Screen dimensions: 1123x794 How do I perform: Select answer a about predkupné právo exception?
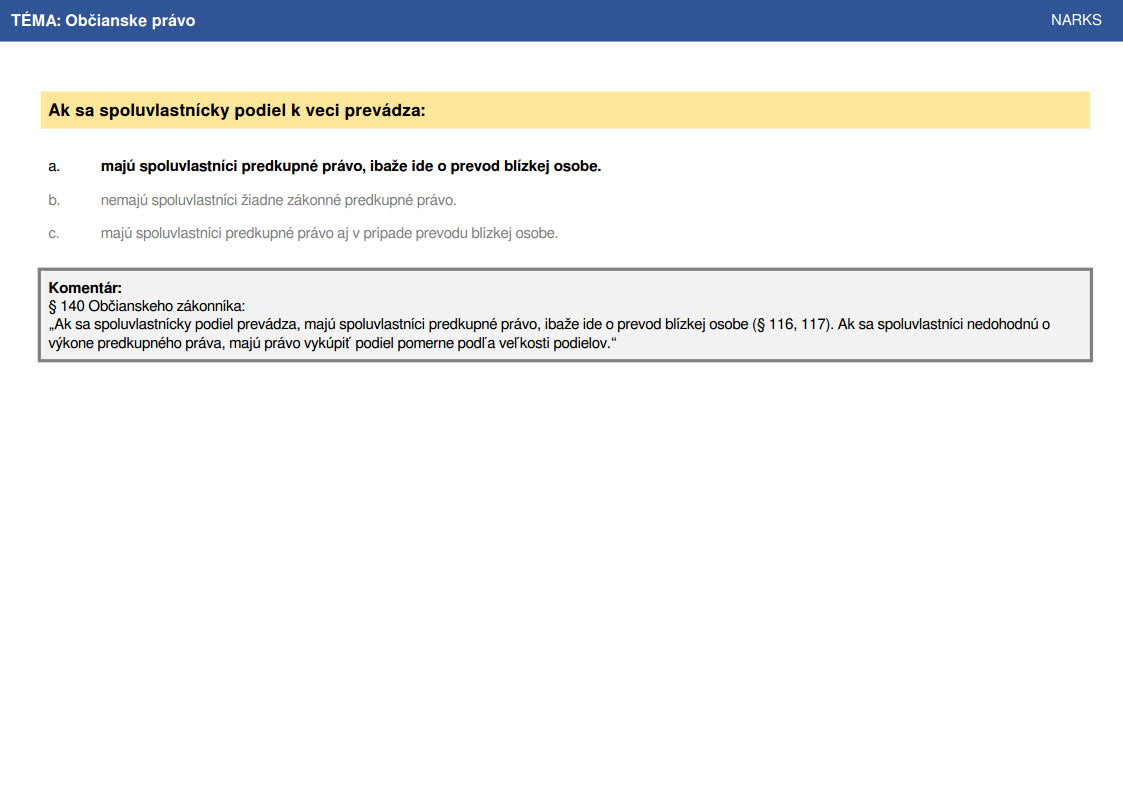(x=350, y=166)
